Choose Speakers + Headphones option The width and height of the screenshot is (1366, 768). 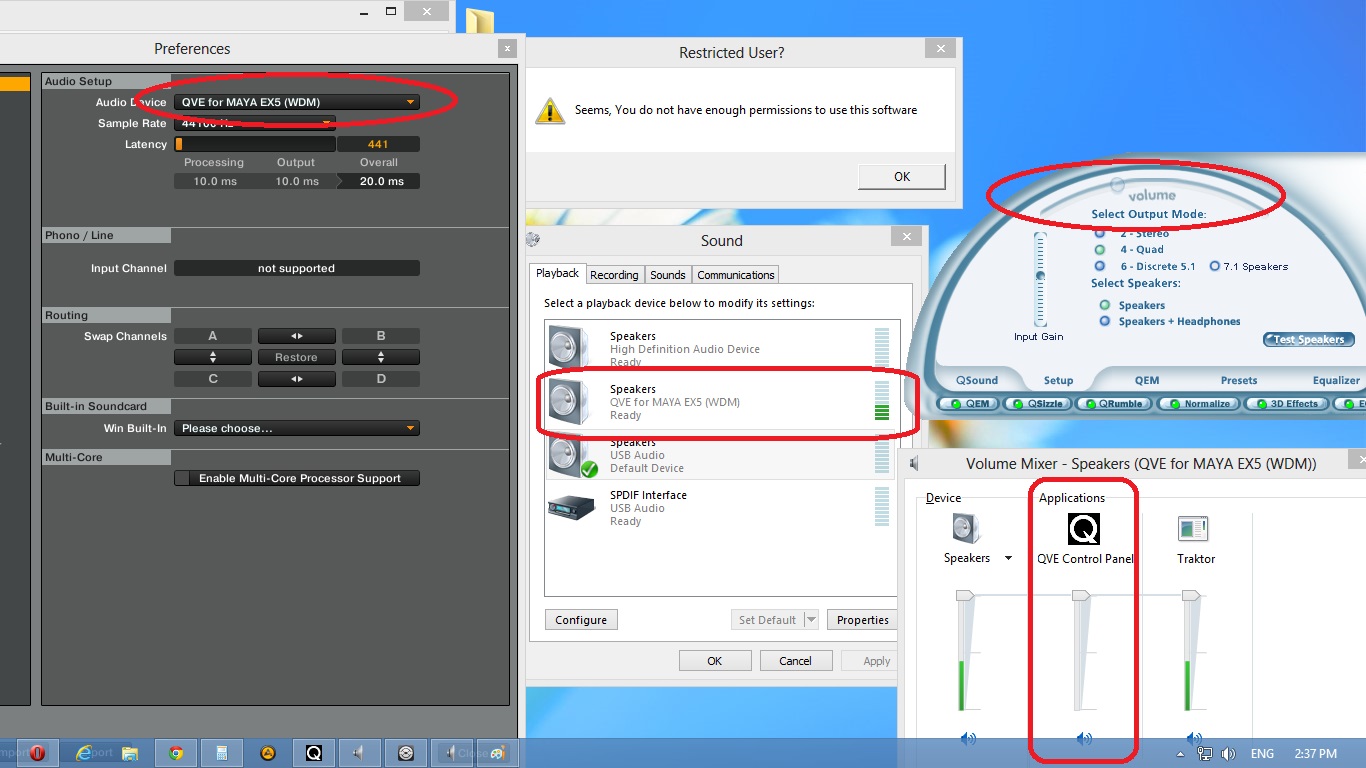(x=1105, y=321)
